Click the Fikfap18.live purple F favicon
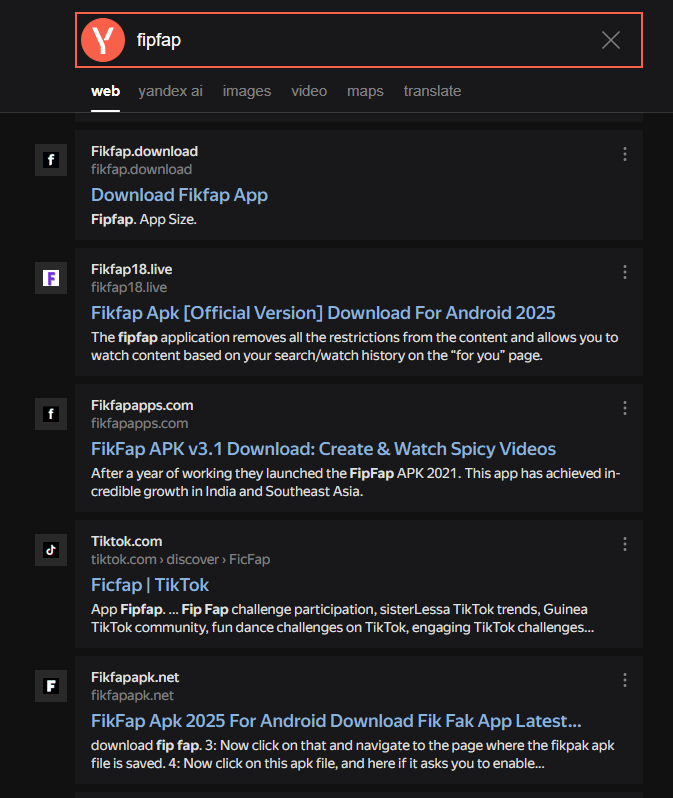Screen dimensions: 673x798 [51, 278]
